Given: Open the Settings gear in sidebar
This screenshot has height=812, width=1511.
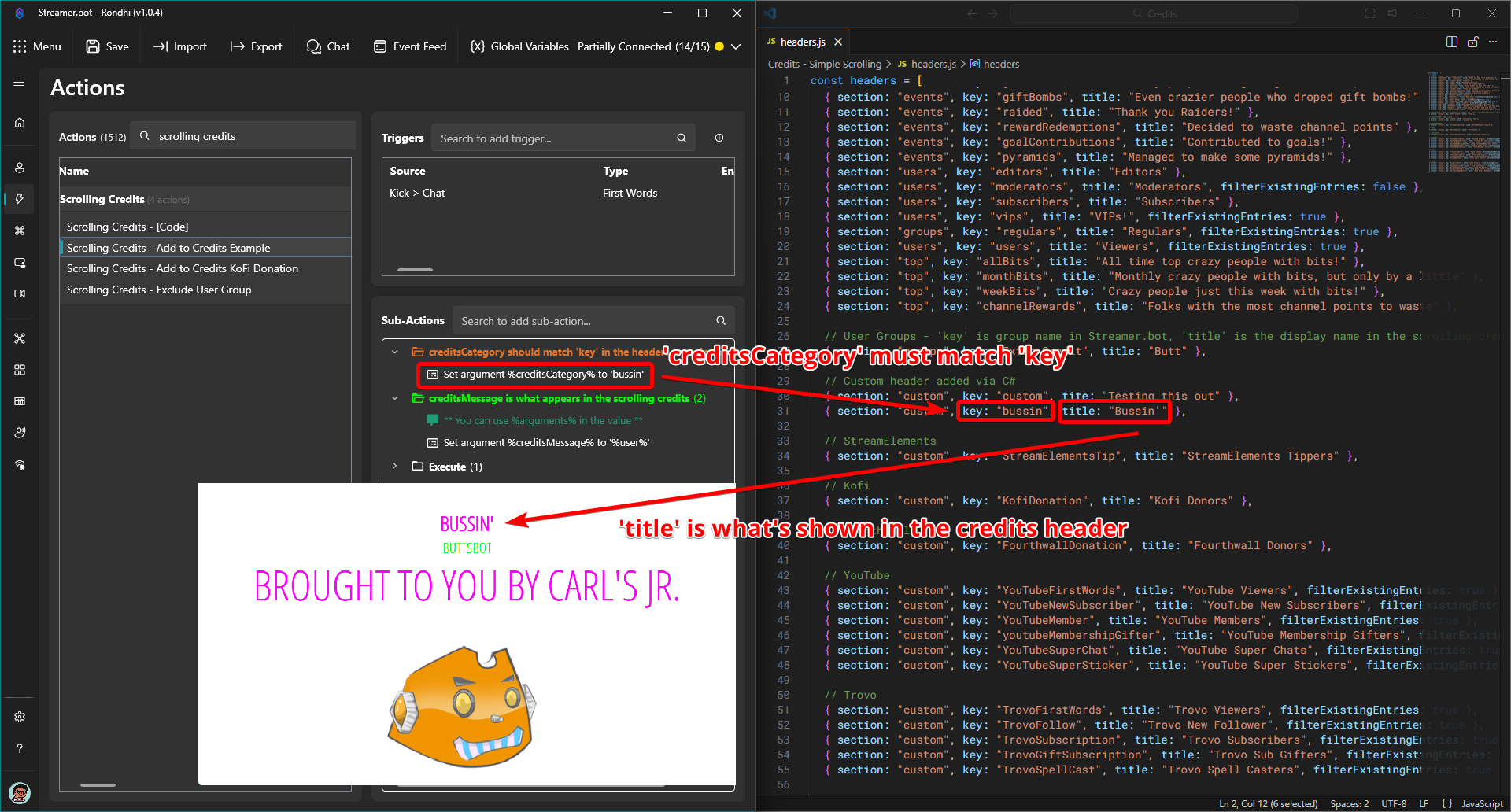Looking at the screenshot, I should tap(20, 717).
